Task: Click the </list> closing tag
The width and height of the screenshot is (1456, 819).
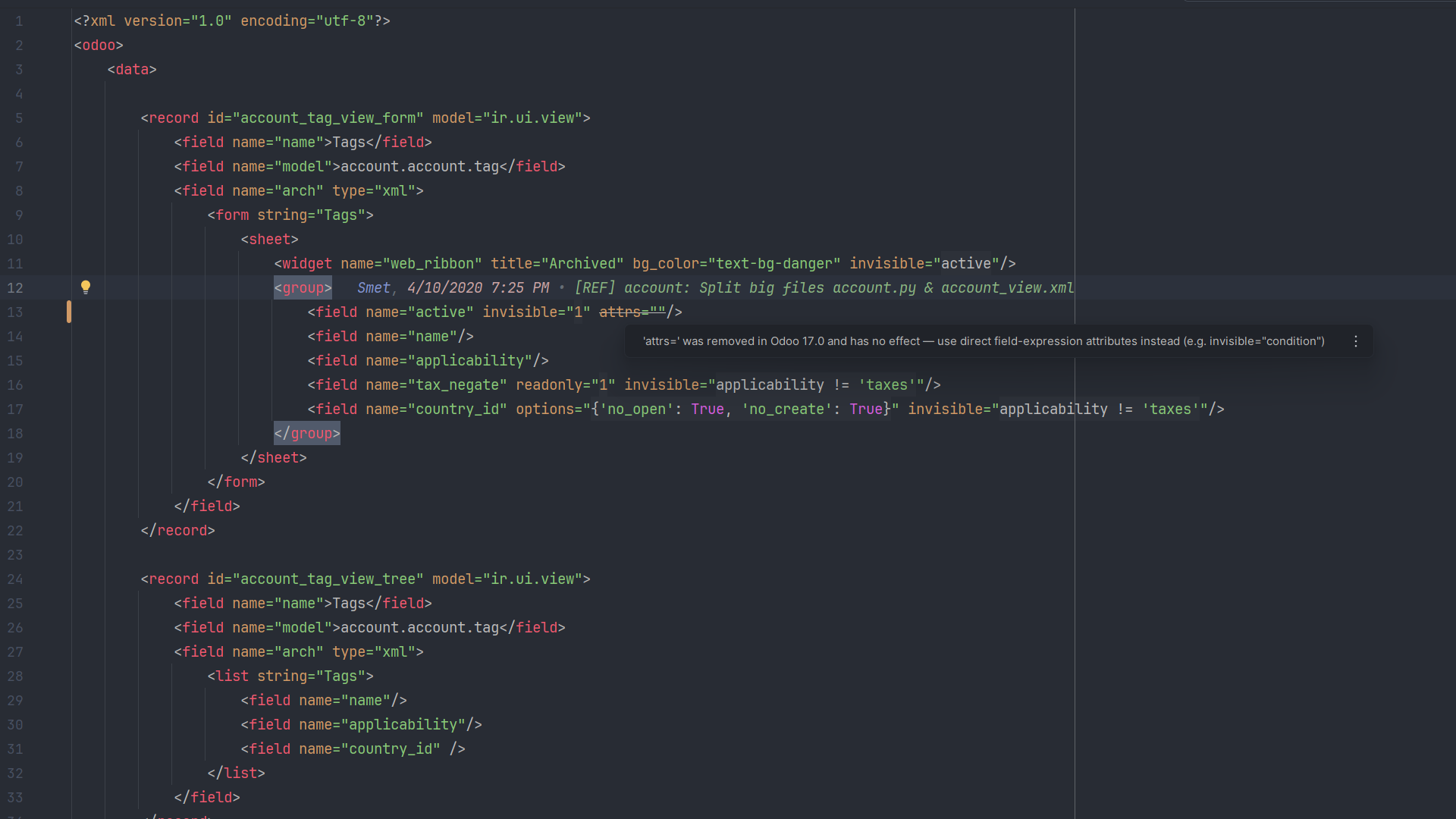Action: click(x=237, y=773)
